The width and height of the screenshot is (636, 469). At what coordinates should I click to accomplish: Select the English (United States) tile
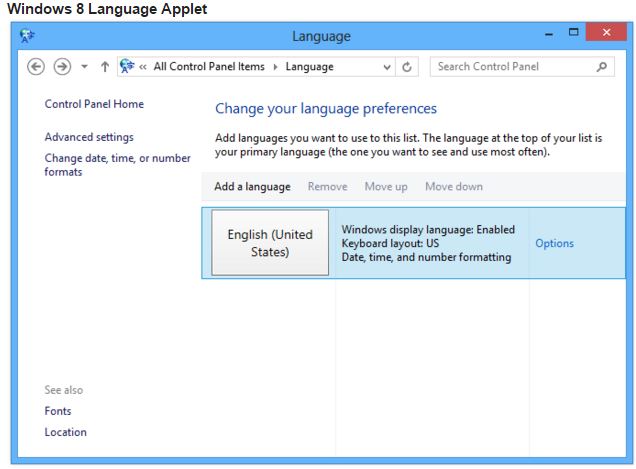(x=270, y=243)
